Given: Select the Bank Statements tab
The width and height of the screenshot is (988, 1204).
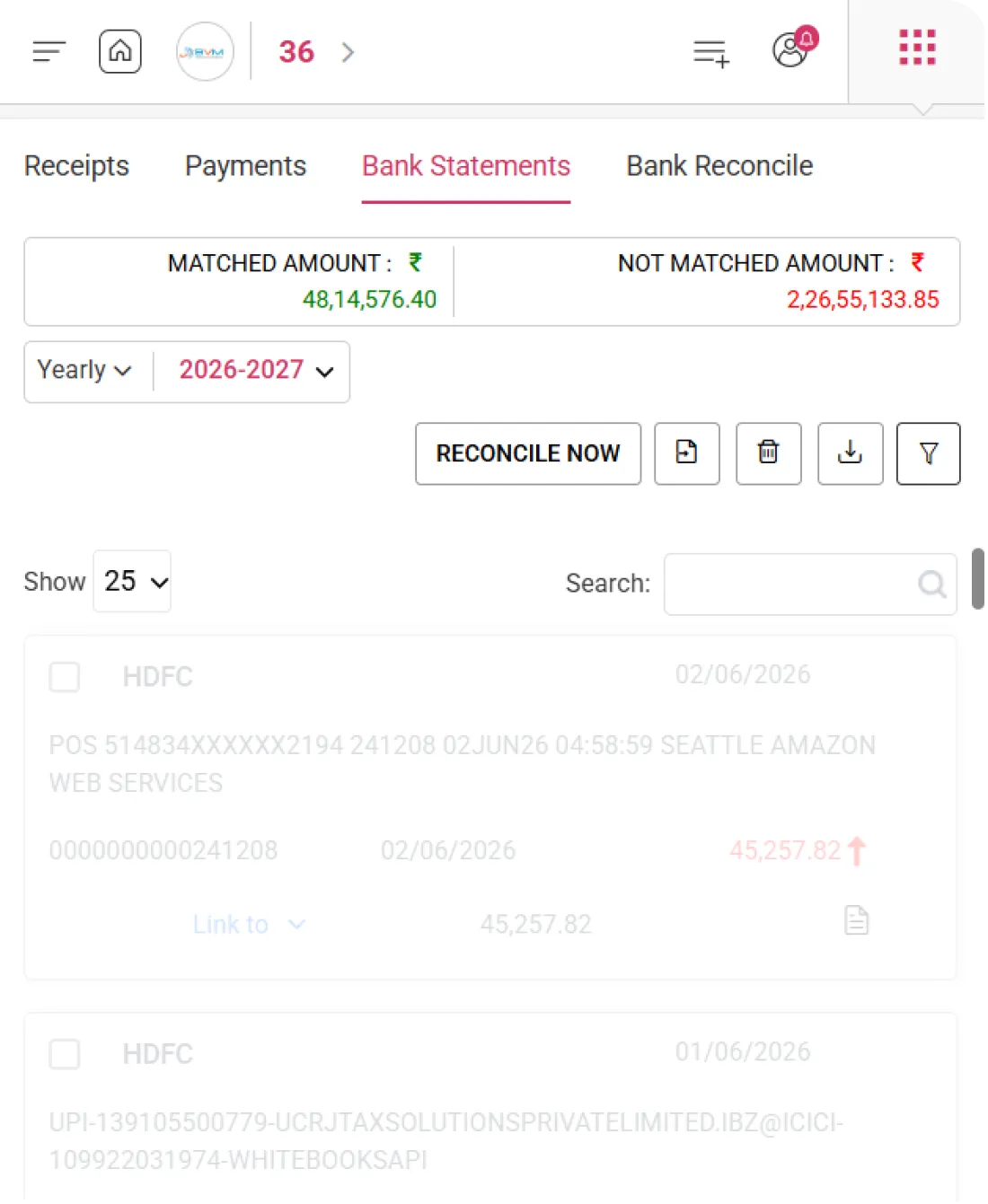Looking at the screenshot, I should (x=466, y=166).
